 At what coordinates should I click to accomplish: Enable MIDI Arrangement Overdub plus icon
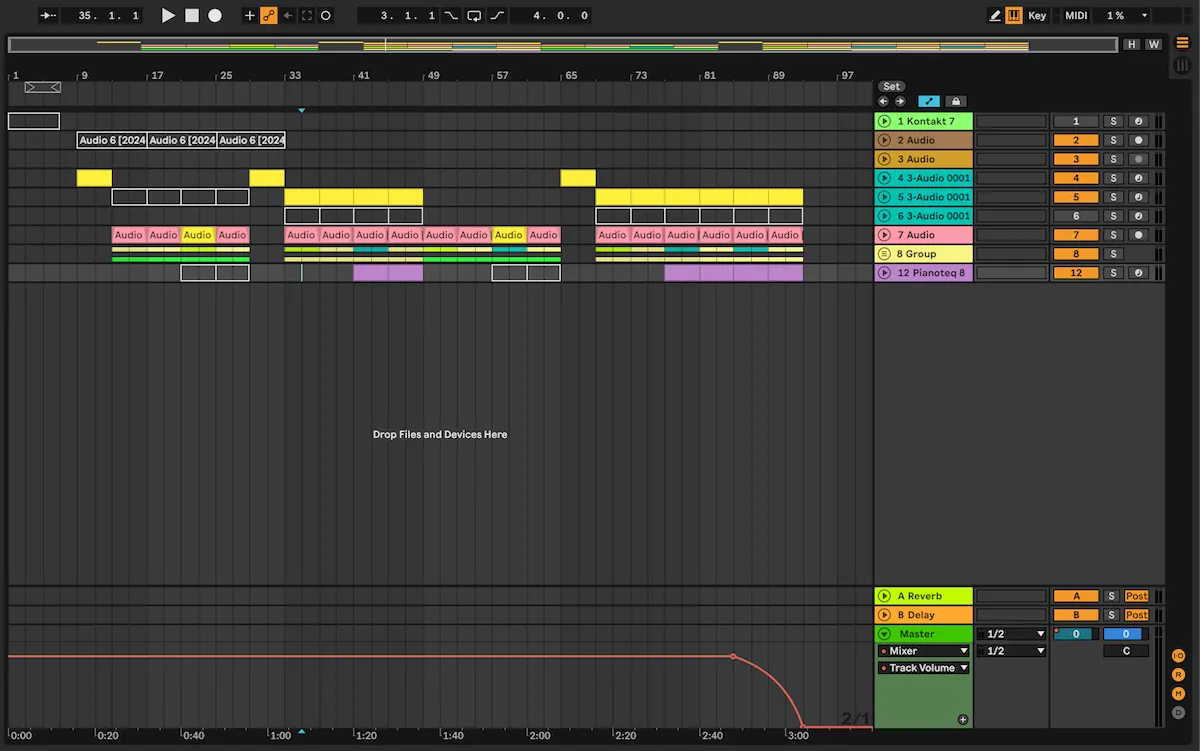tap(250, 16)
